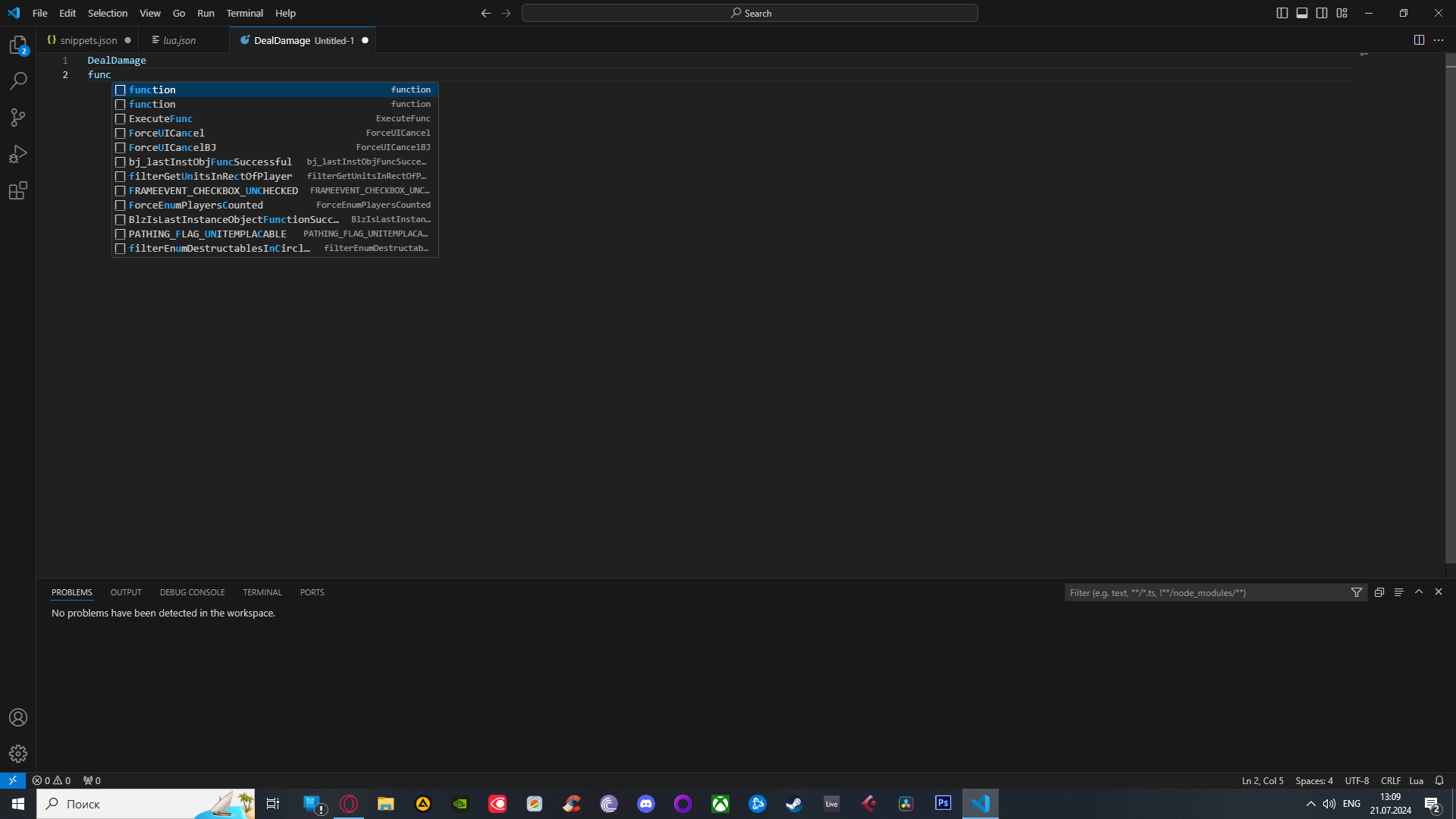The width and height of the screenshot is (1456, 819).
Task: Open Run and Debug view
Action: [x=18, y=154]
